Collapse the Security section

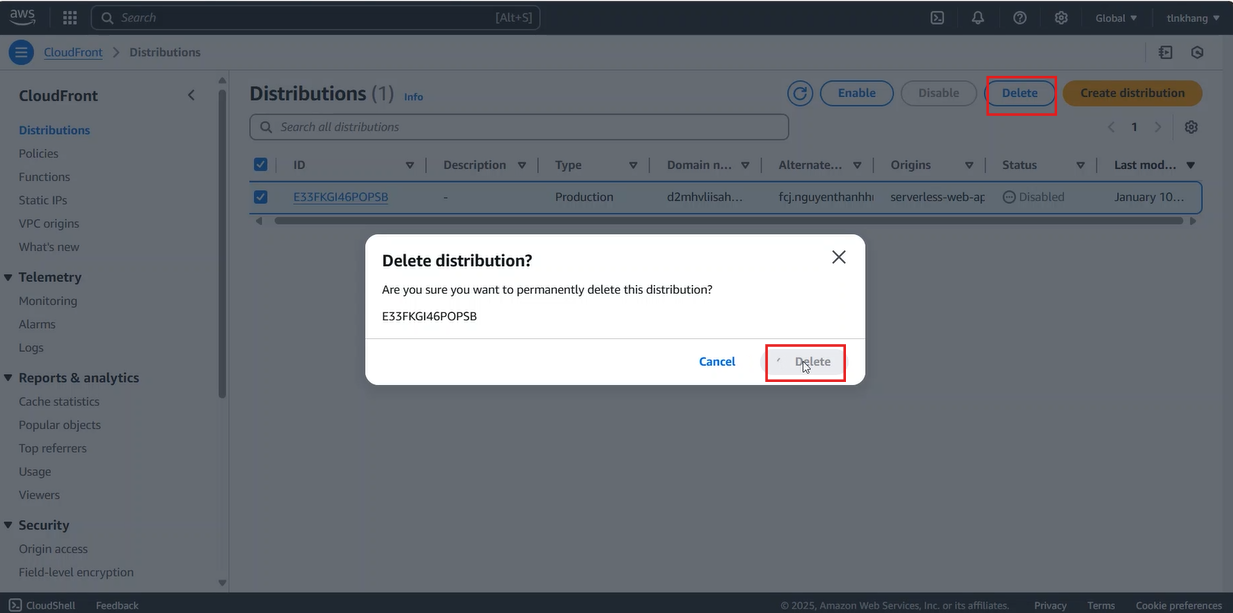9,525
